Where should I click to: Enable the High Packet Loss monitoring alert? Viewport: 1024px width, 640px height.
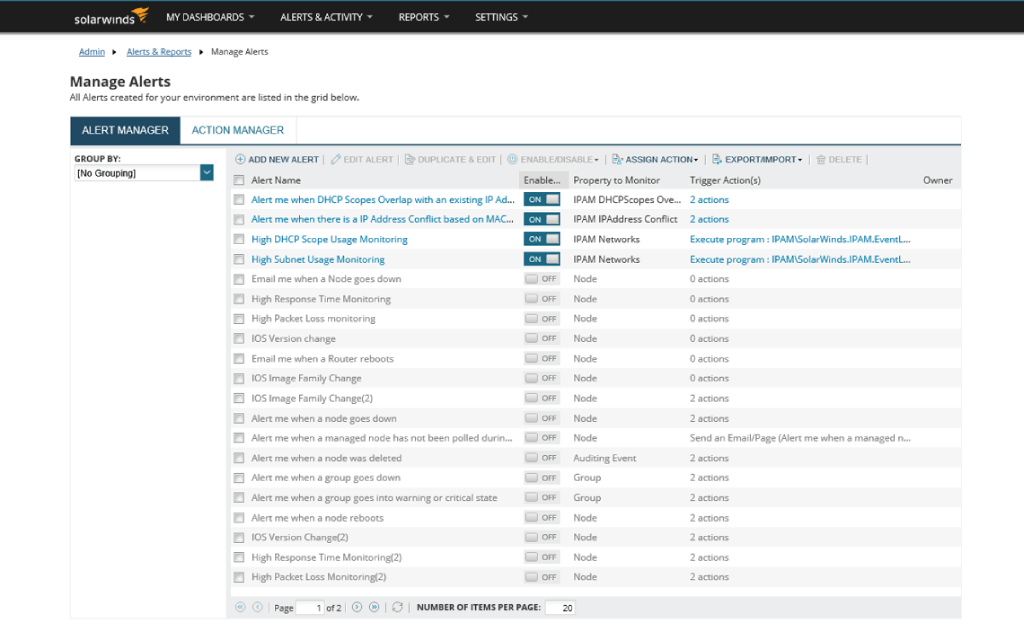point(541,319)
